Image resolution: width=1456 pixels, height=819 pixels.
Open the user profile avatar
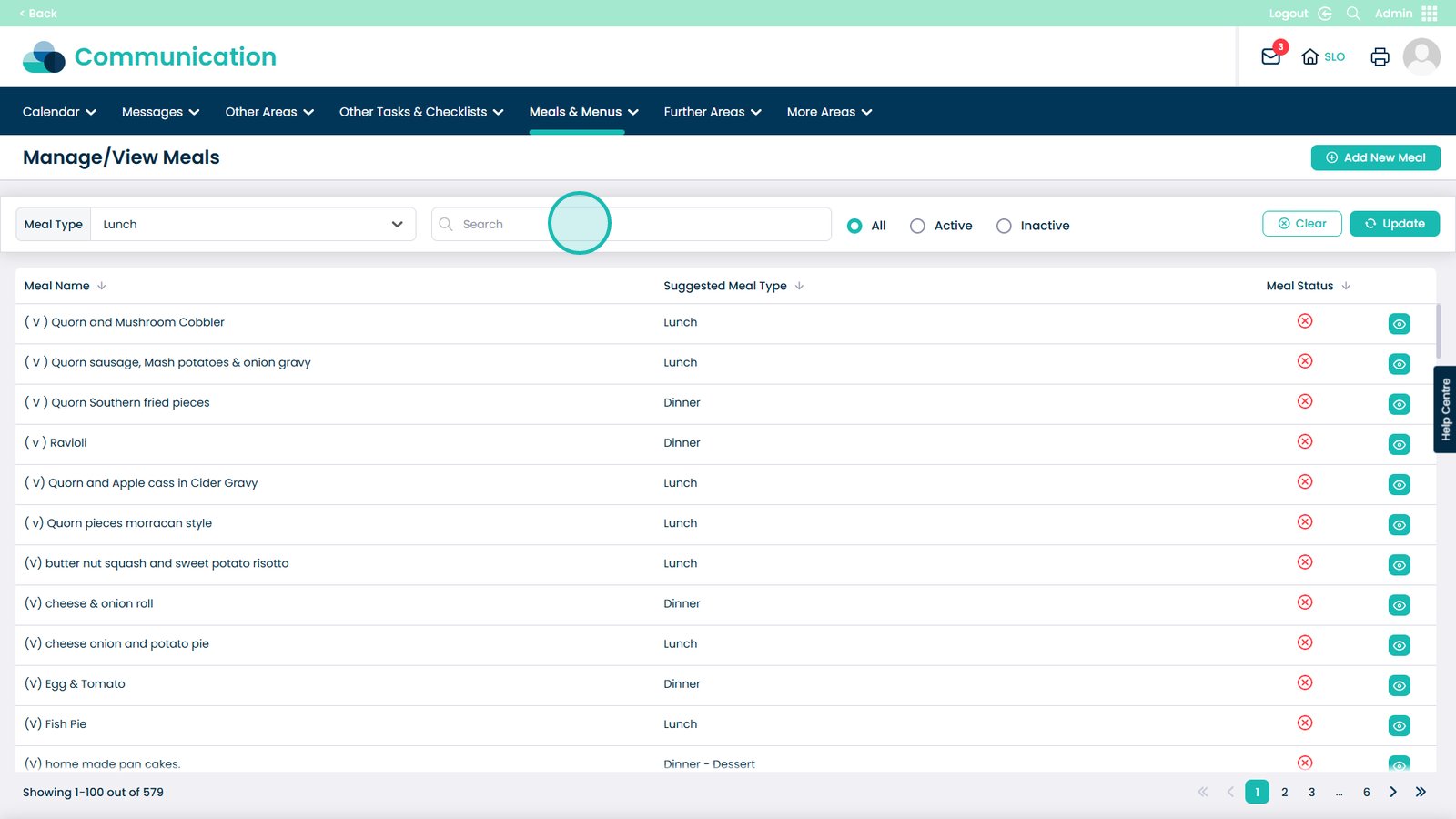(x=1421, y=56)
